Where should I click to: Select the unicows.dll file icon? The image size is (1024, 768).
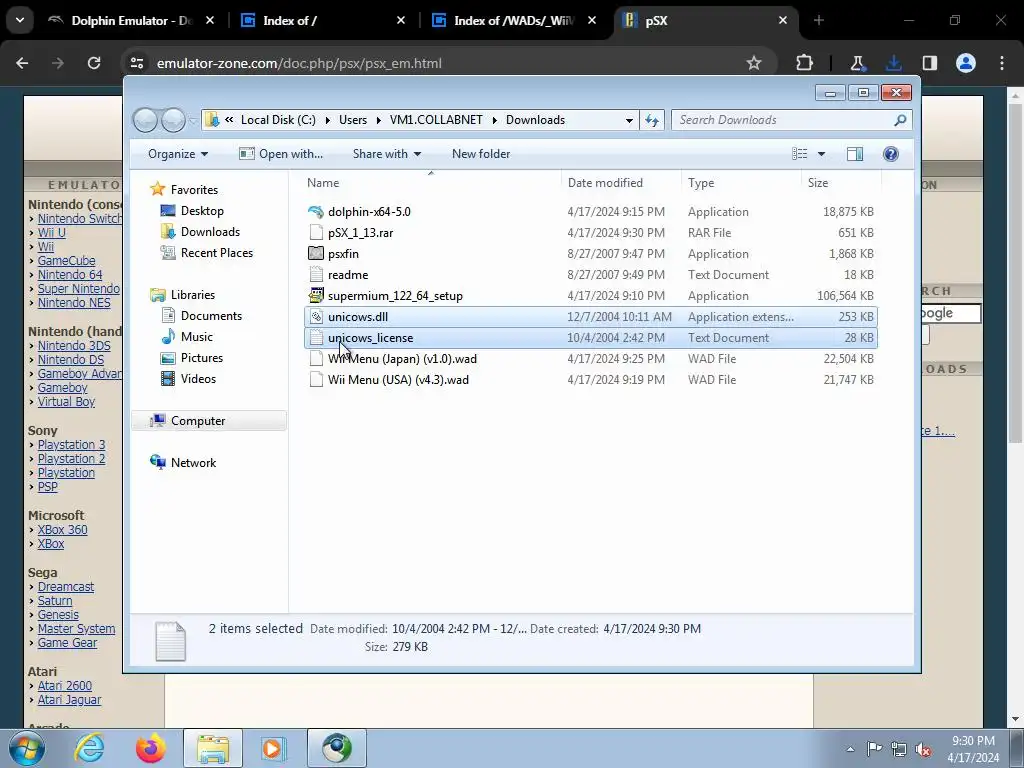(x=316, y=317)
